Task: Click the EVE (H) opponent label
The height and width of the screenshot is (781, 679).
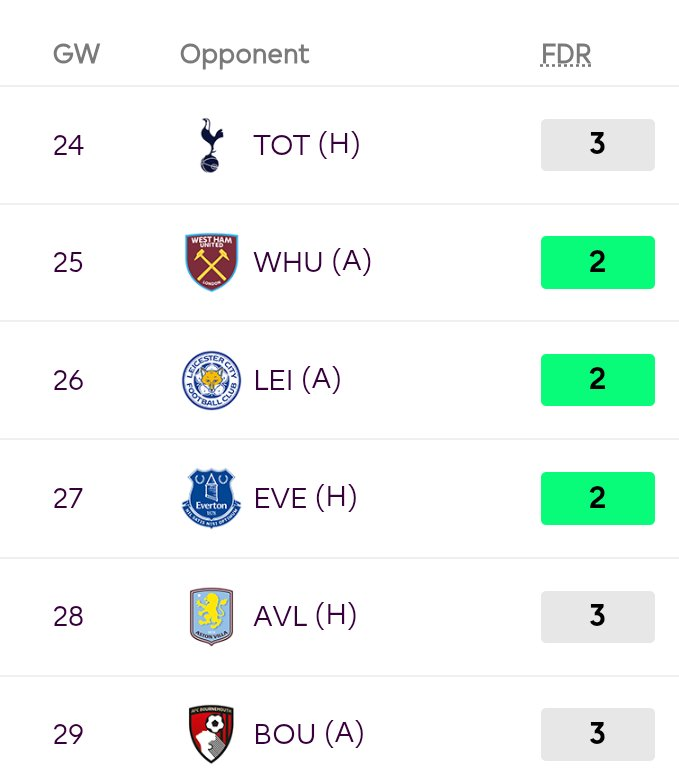Action: [x=305, y=498]
